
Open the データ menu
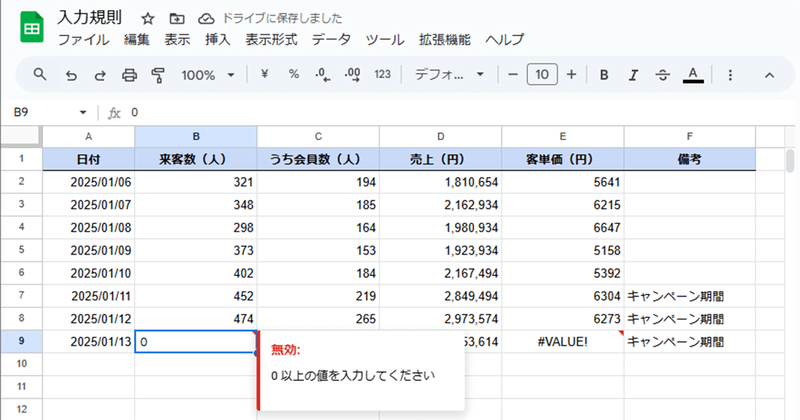click(x=331, y=39)
